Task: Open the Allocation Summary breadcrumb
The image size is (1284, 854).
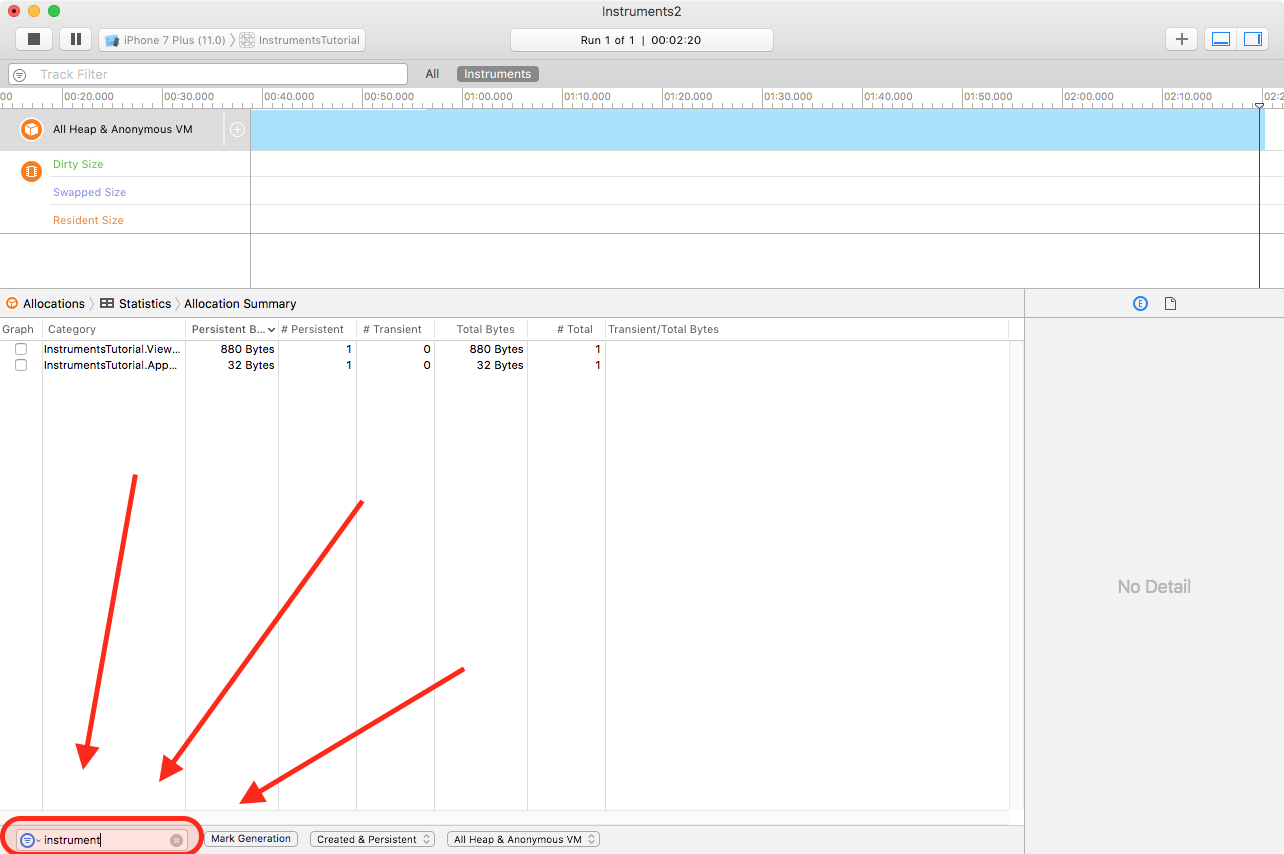Action: pyautogui.click(x=240, y=304)
